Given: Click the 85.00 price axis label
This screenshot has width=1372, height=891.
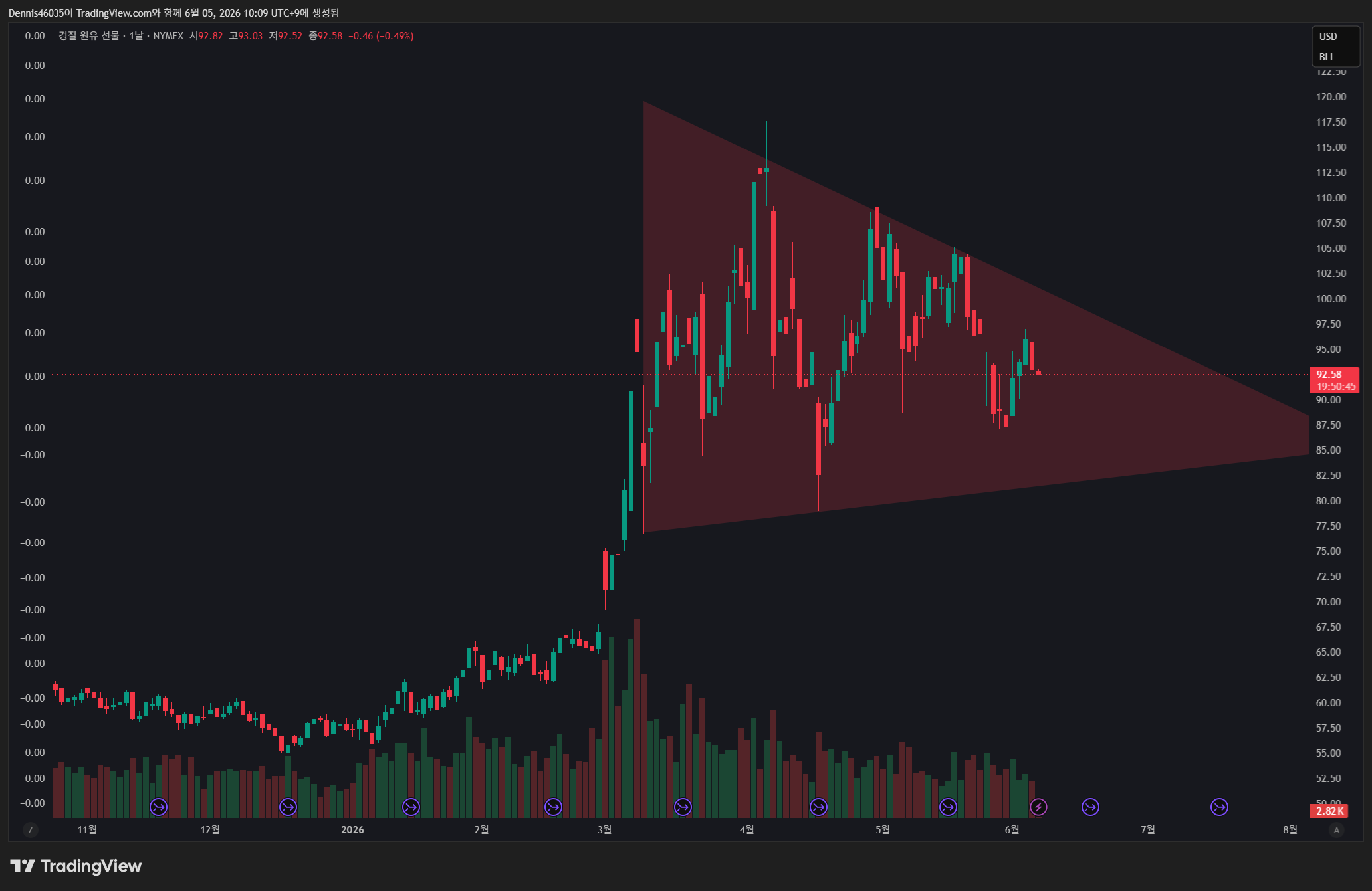Looking at the screenshot, I should pyautogui.click(x=1328, y=450).
